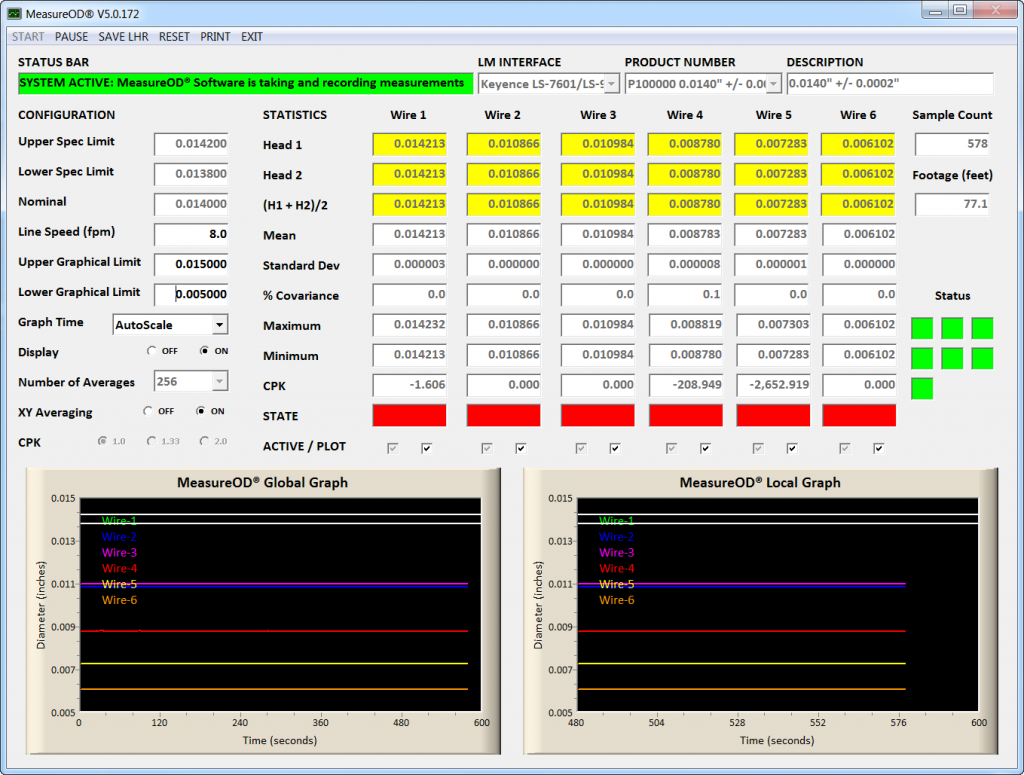1024x775 pixels.
Task: Select XY Averaging OFF radio button
Action: [x=148, y=411]
